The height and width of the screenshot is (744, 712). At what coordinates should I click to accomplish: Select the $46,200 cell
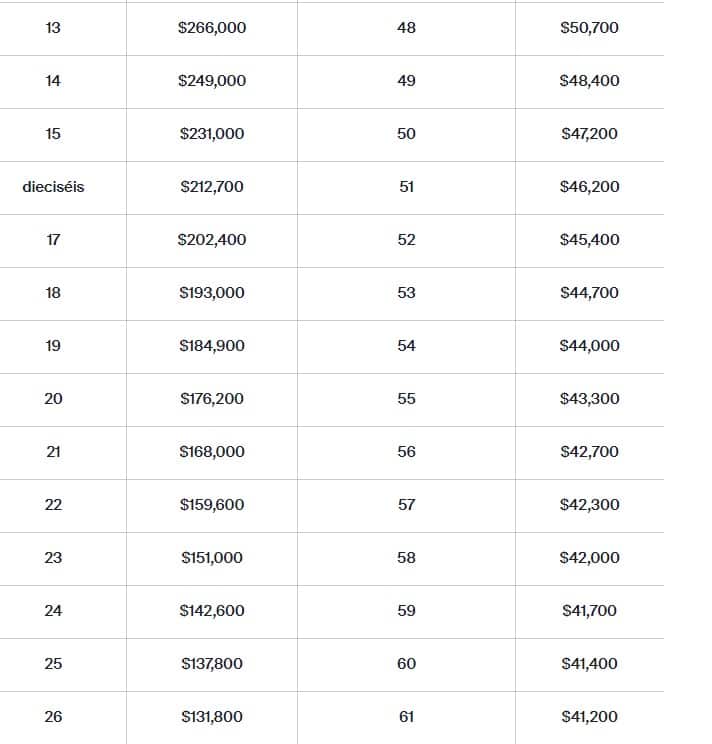pyautogui.click(x=589, y=187)
